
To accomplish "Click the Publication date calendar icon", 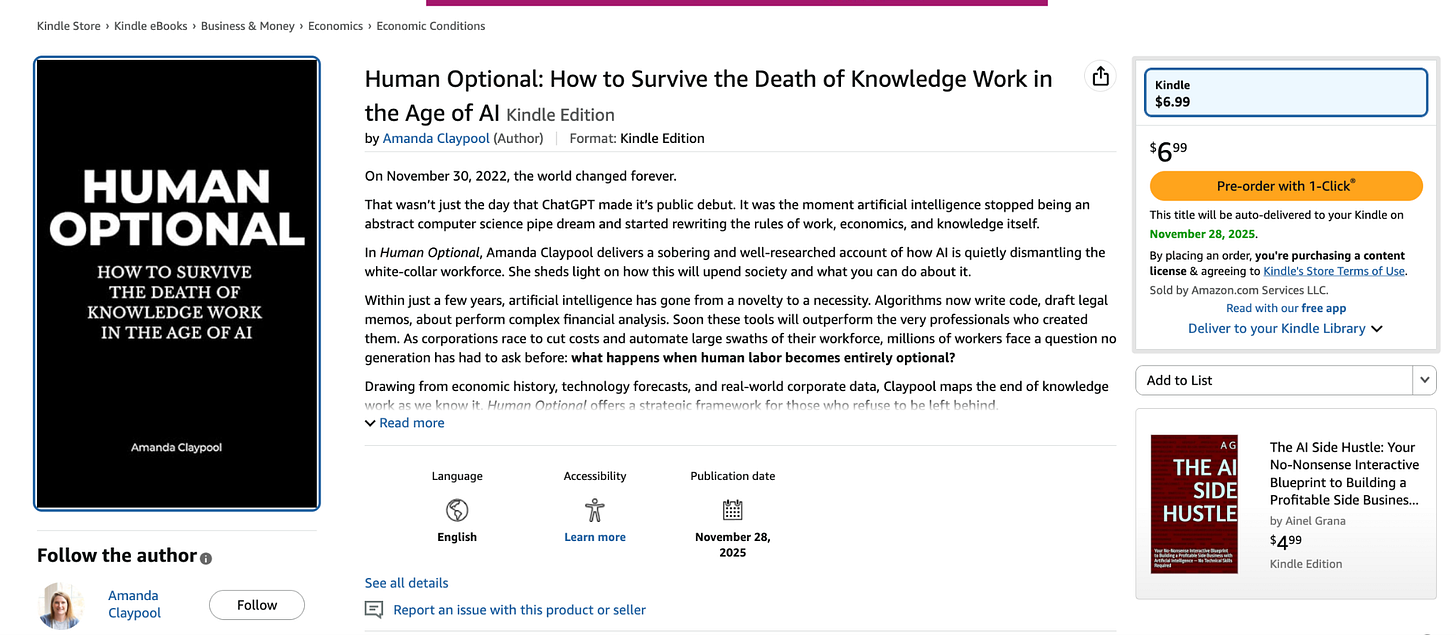I will (732, 508).
